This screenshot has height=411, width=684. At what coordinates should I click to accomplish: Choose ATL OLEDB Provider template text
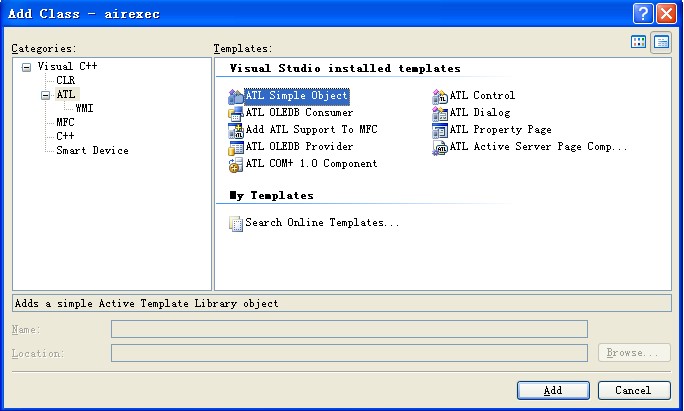pyautogui.click(x=299, y=147)
